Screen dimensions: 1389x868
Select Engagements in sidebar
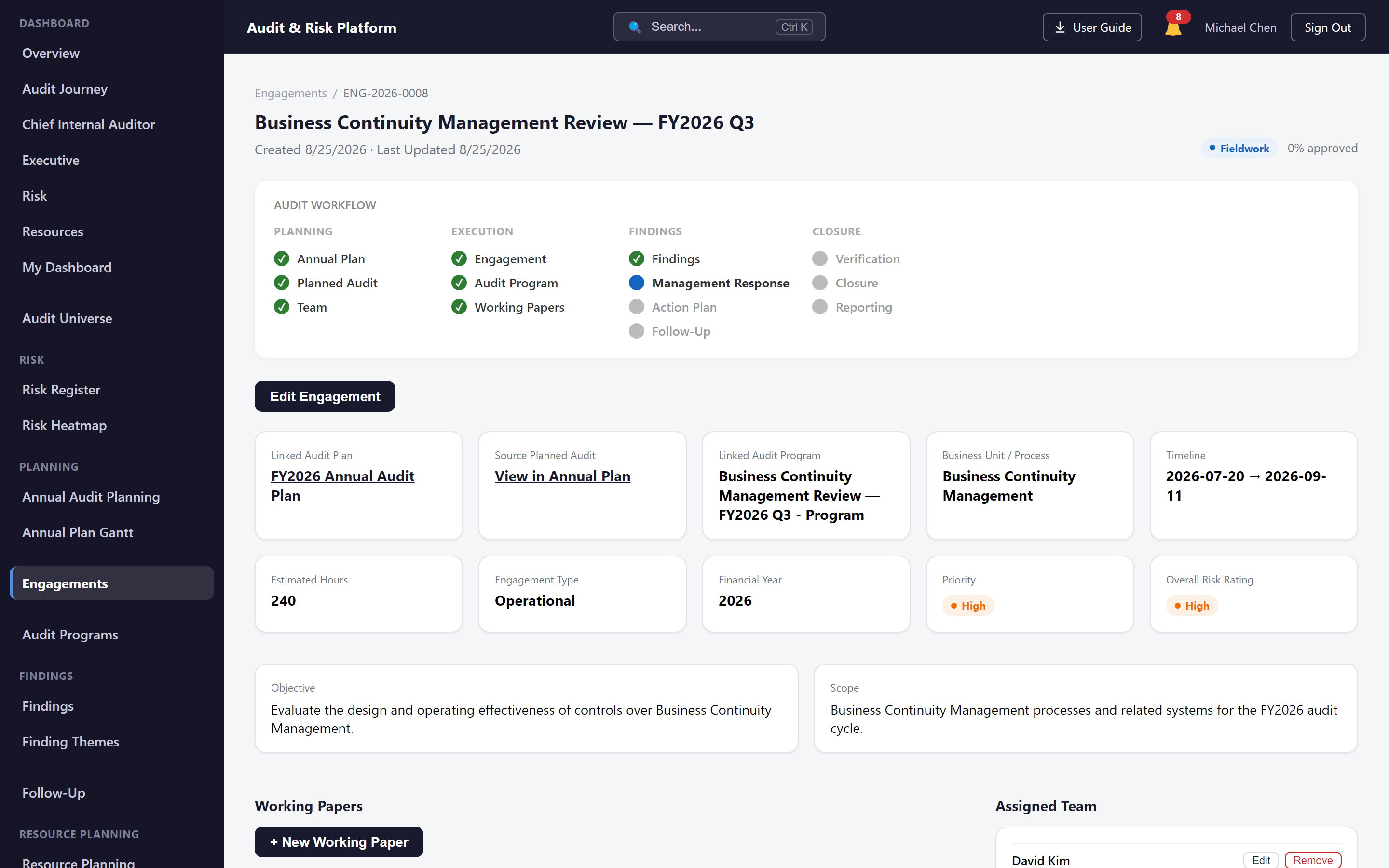coord(112,583)
